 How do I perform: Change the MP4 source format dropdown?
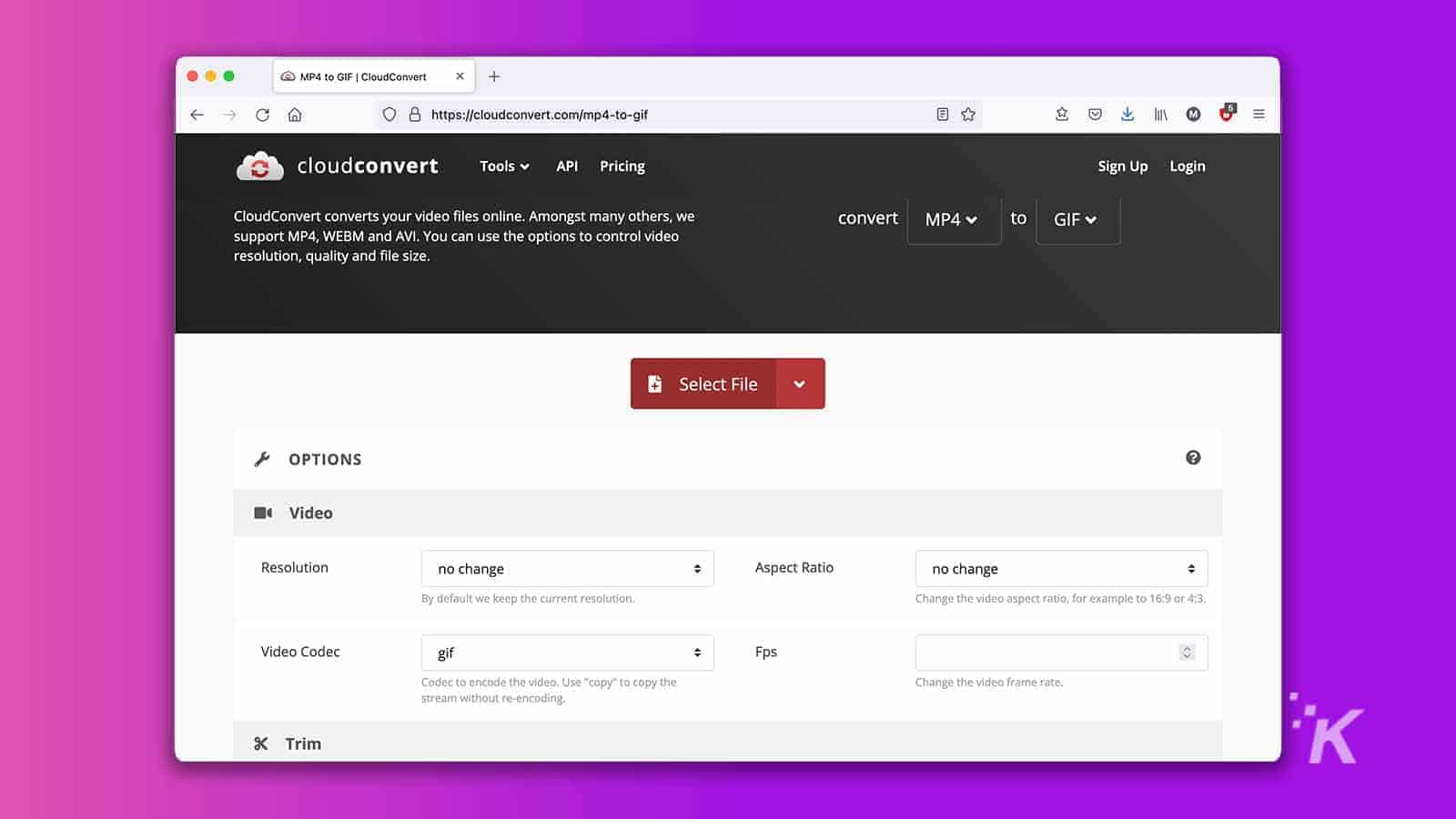click(x=954, y=219)
